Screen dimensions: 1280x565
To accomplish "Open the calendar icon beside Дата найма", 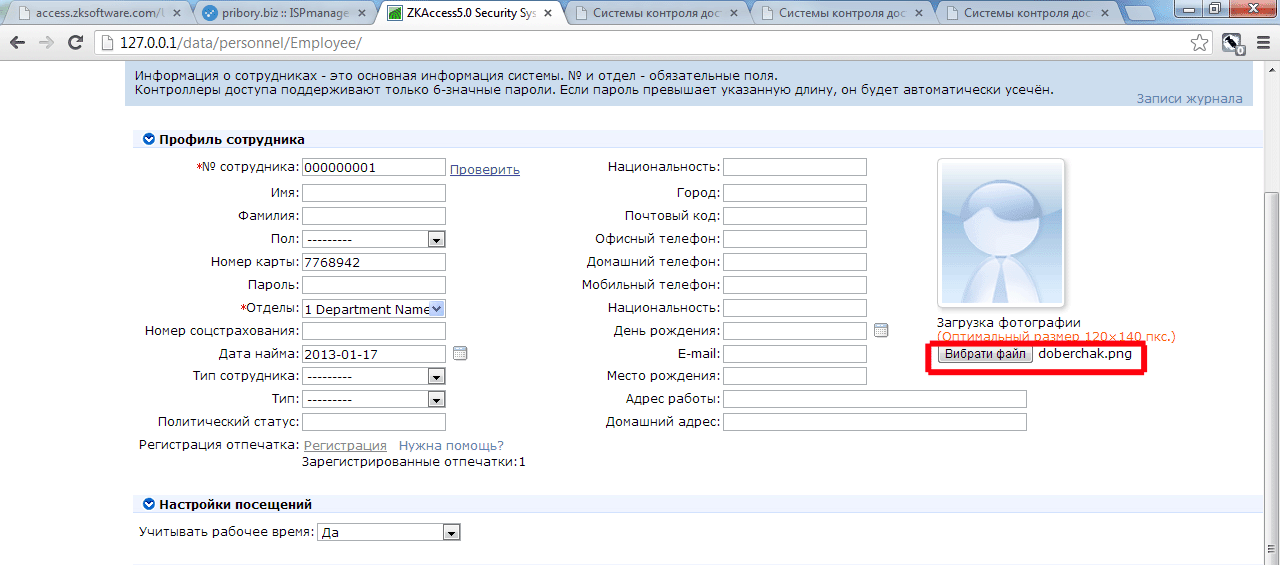I will point(460,353).
